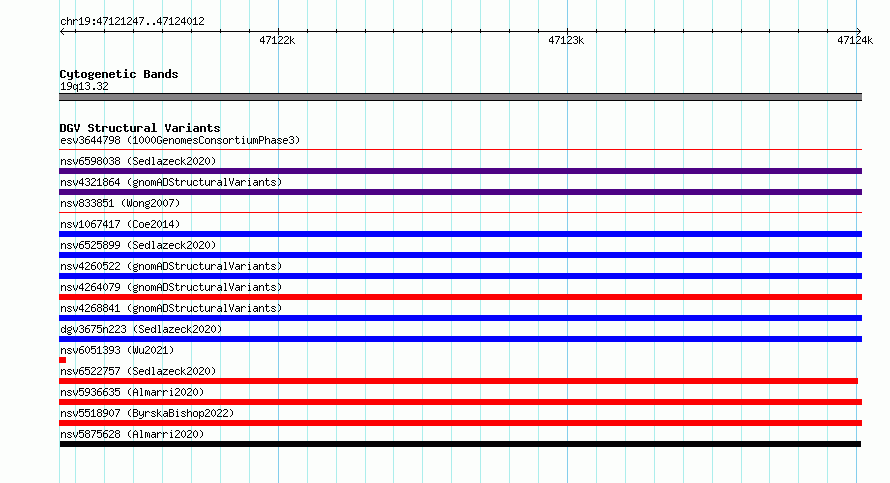Click the blue dgv3675n223 variant bar
Image resolution: width=890 pixels, height=483 pixels.
click(x=460, y=339)
